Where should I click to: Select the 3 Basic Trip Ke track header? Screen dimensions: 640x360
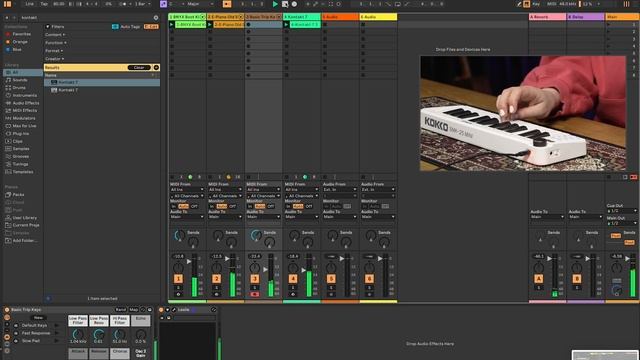pos(263,17)
